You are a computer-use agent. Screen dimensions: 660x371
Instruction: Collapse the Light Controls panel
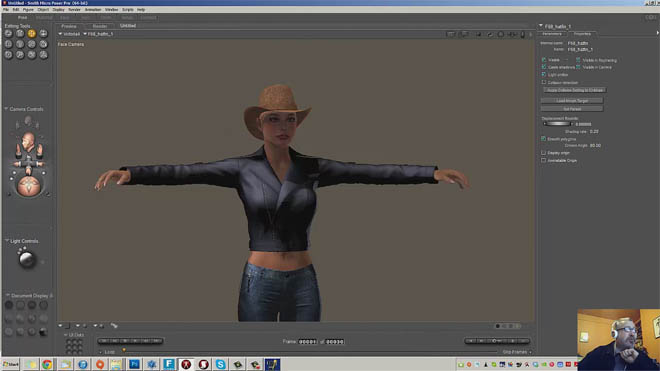(7, 241)
